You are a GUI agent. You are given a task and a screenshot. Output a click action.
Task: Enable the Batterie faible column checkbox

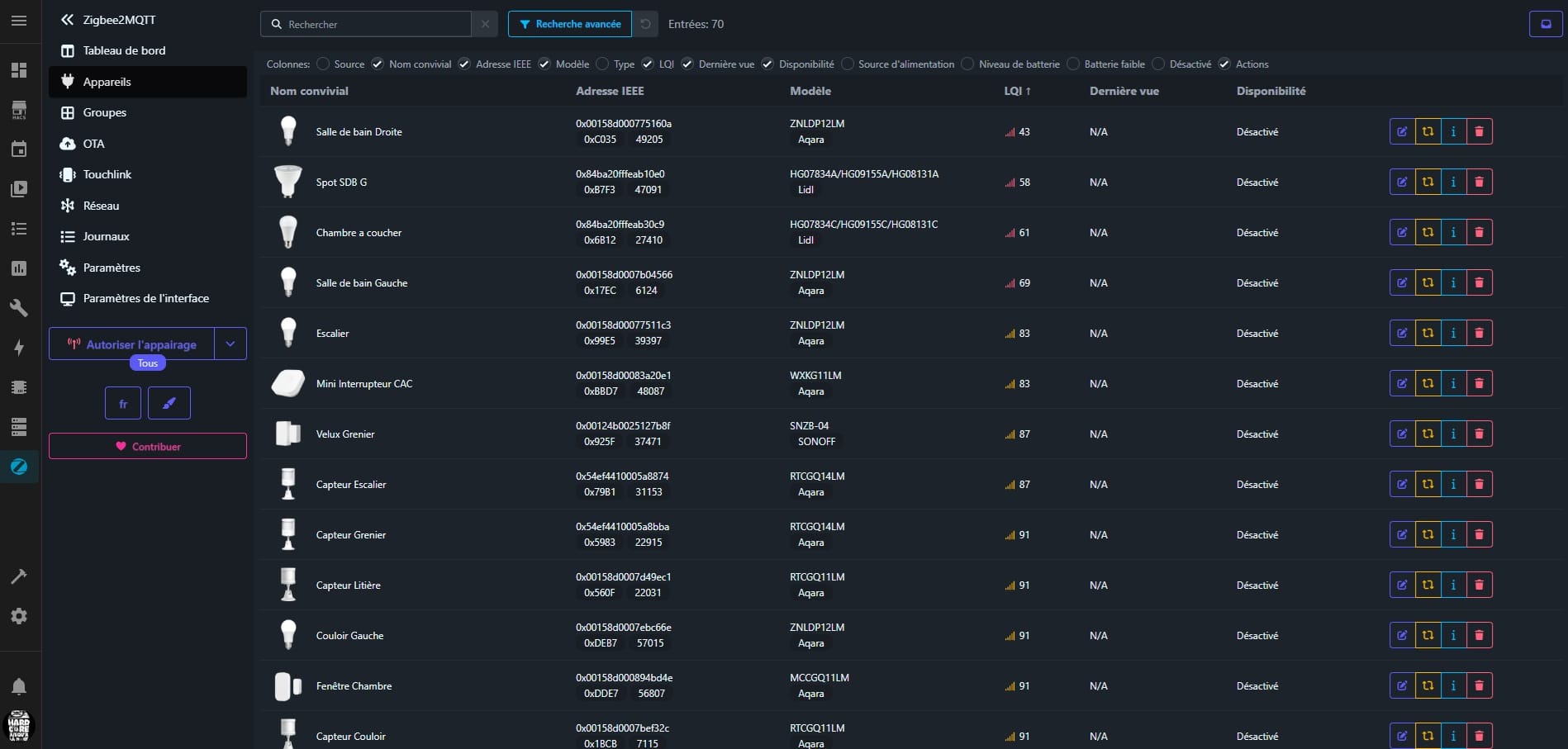(x=1073, y=64)
